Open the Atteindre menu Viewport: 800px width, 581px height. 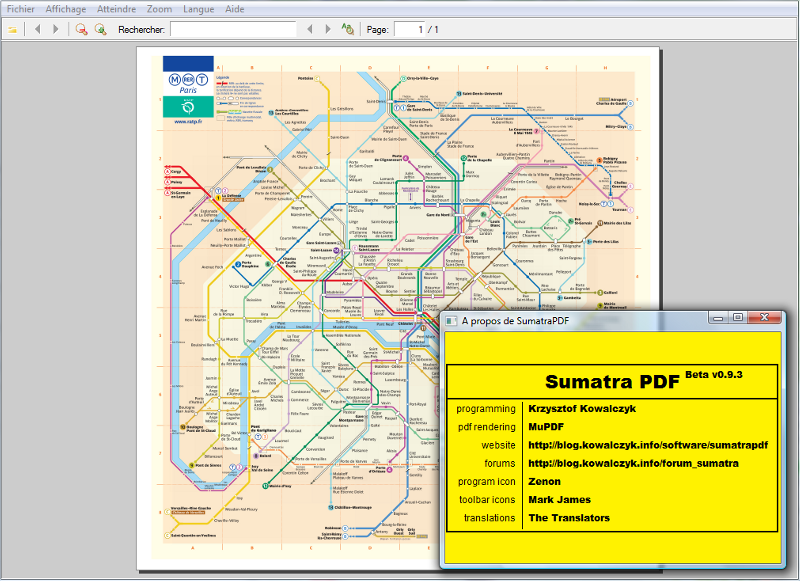click(x=116, y=9)
